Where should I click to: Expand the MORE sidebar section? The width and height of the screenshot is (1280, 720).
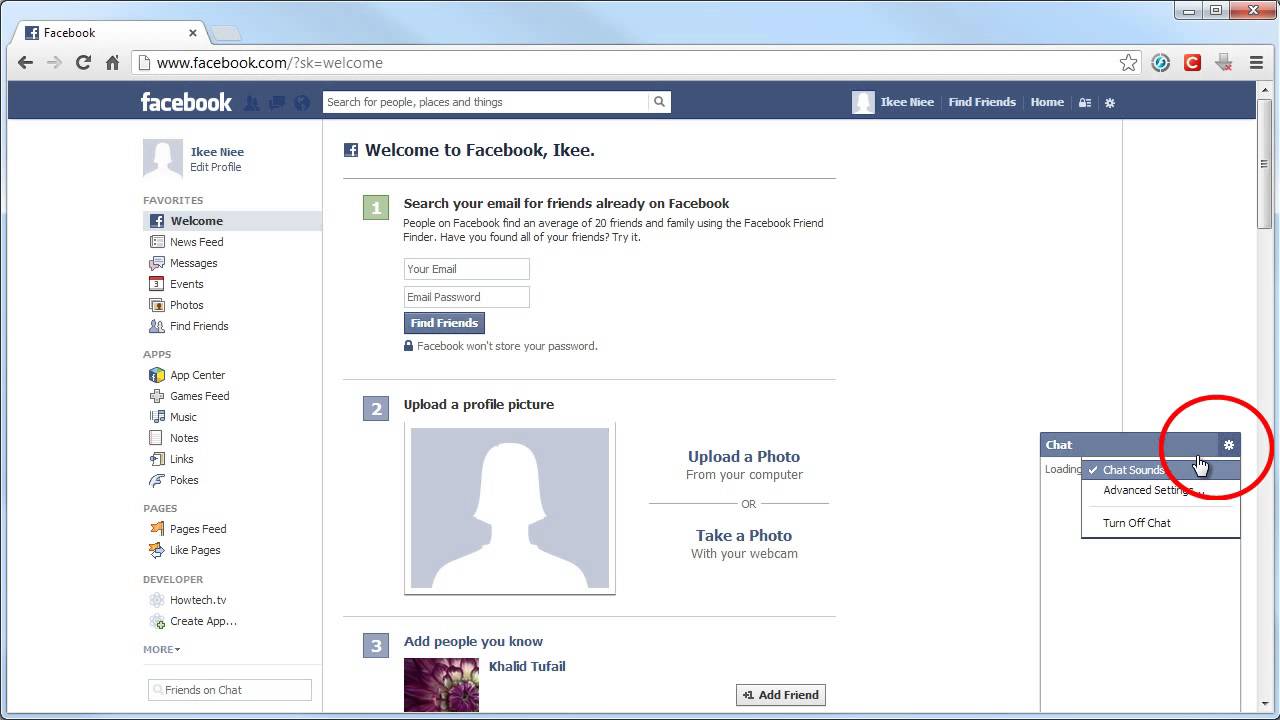click(161, 649)
